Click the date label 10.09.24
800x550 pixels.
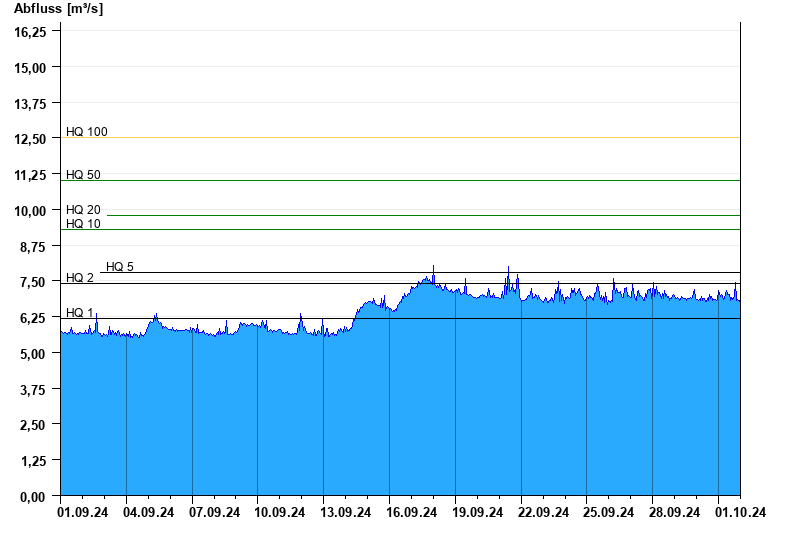point(280,512)
